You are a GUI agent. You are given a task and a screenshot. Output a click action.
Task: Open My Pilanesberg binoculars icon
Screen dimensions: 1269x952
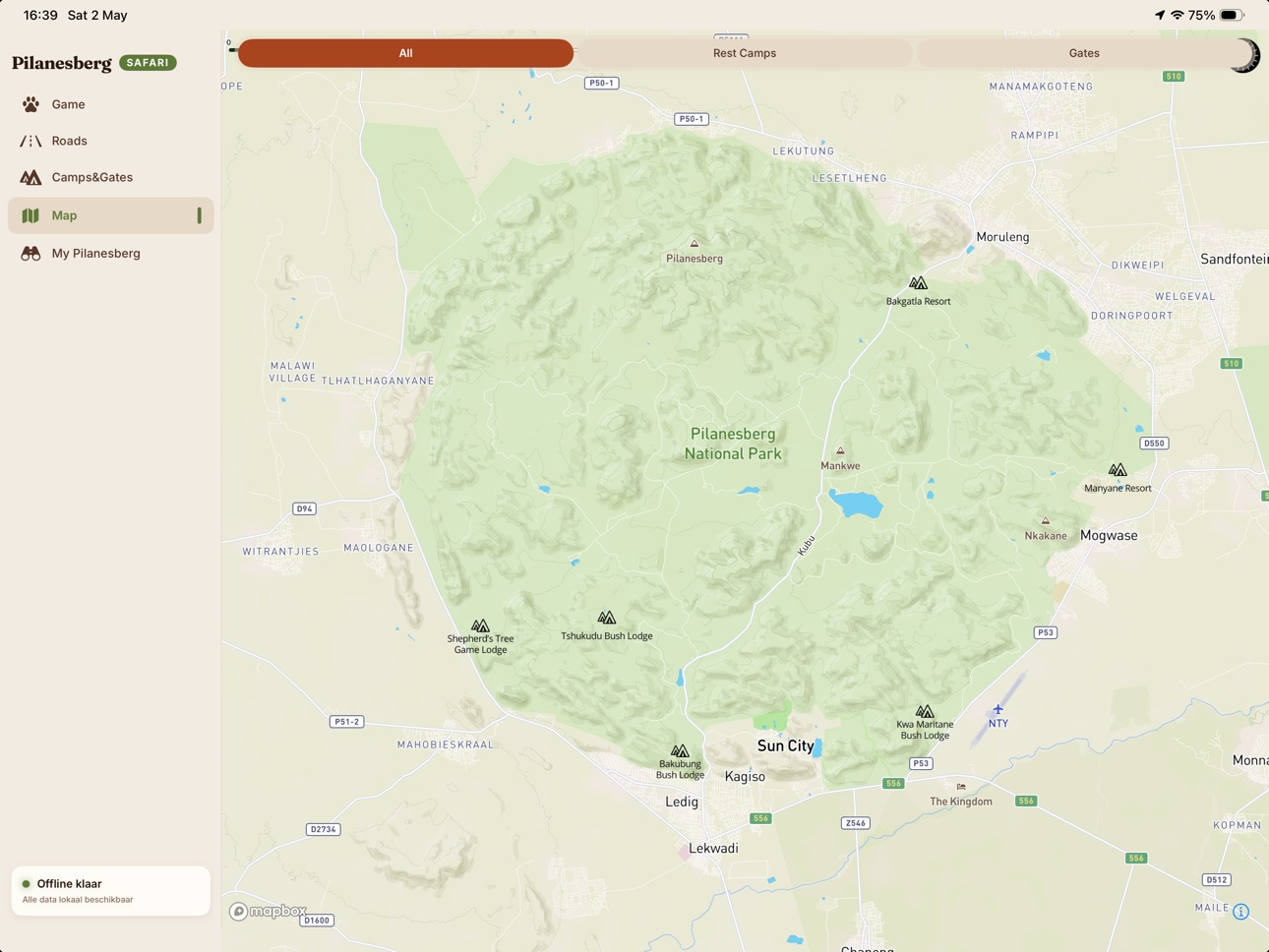[30, 254]
